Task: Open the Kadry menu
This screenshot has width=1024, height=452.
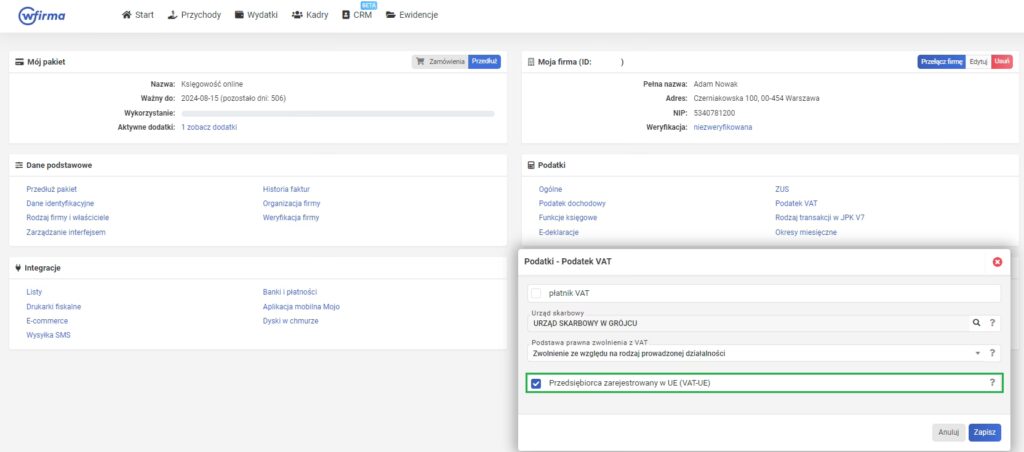Action: [310, 15]
